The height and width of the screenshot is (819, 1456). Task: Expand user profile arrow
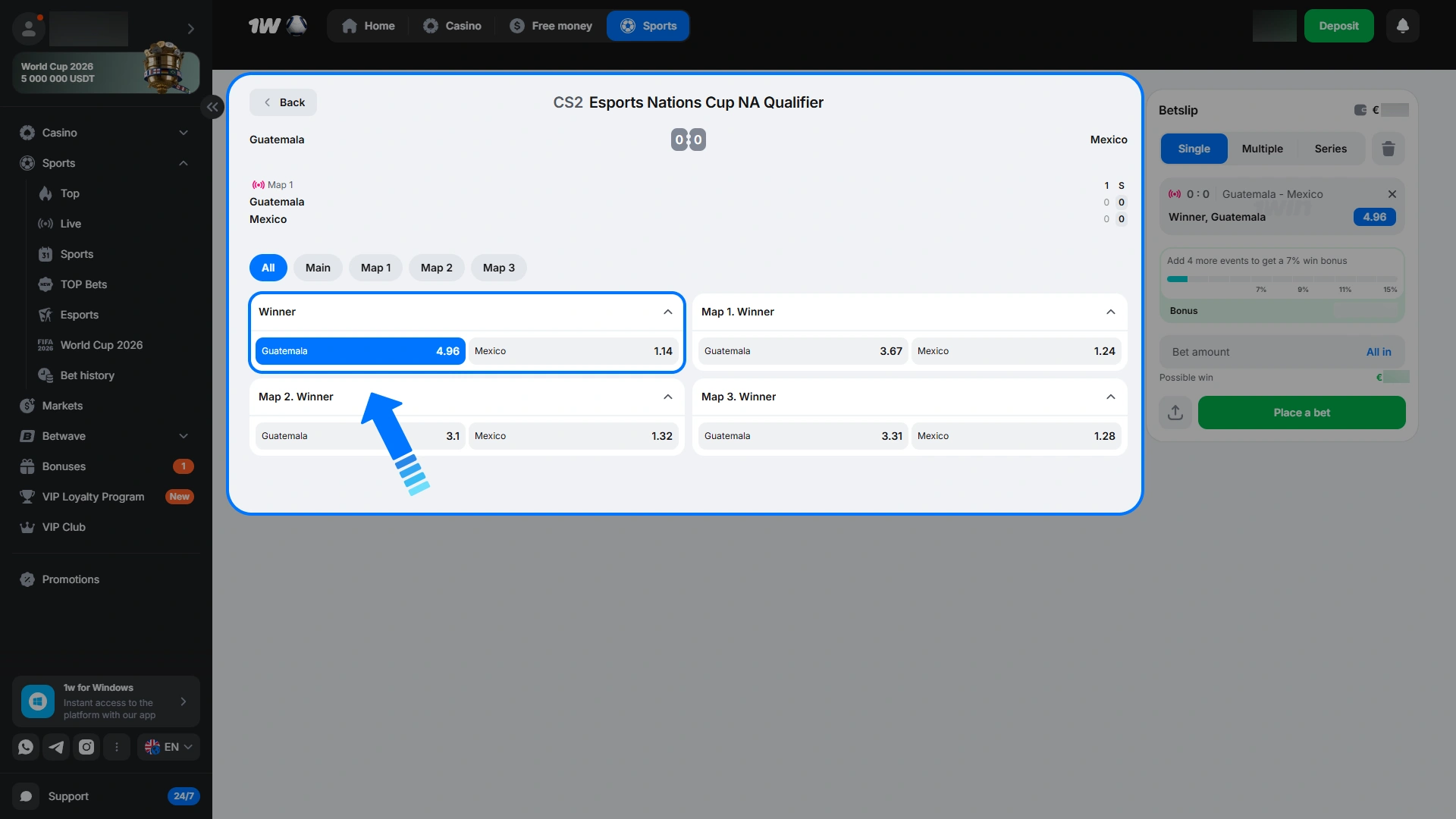coord(190,29)
